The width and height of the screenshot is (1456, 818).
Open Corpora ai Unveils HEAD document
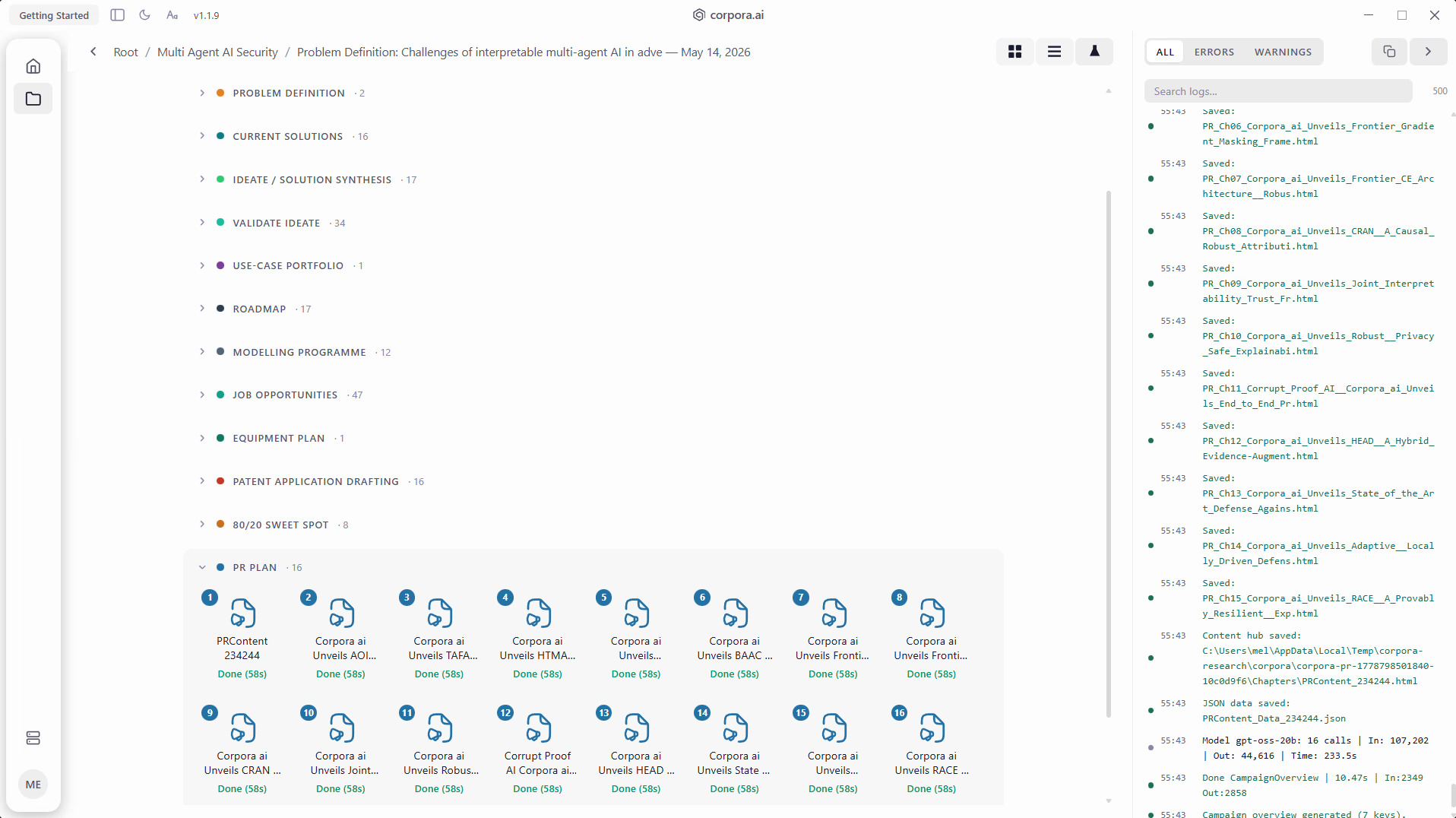tap(636, 750)
